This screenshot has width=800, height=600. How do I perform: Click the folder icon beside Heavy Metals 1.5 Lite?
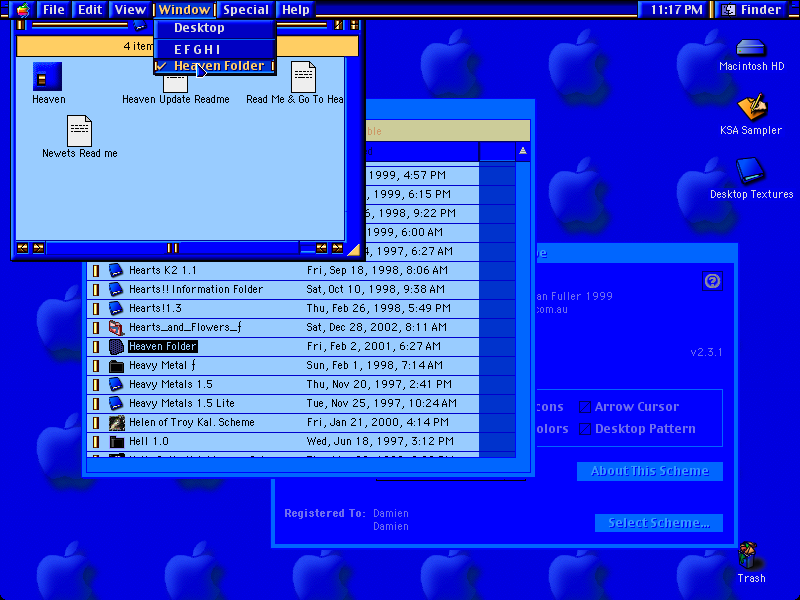(x=116, y=404)
